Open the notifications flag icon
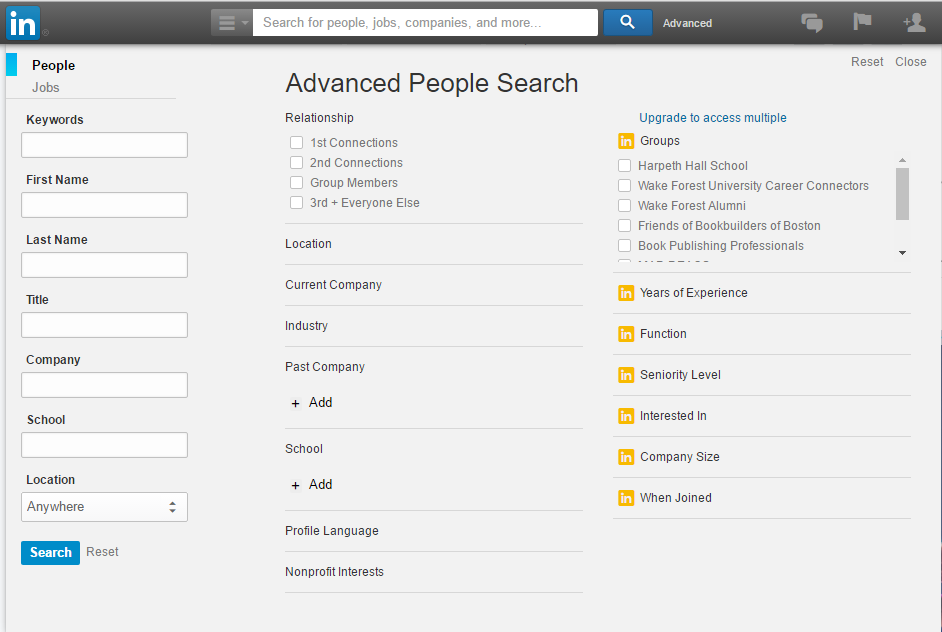Image resolution: width=942 pixels, height=632 pixels. click(862, 22)
